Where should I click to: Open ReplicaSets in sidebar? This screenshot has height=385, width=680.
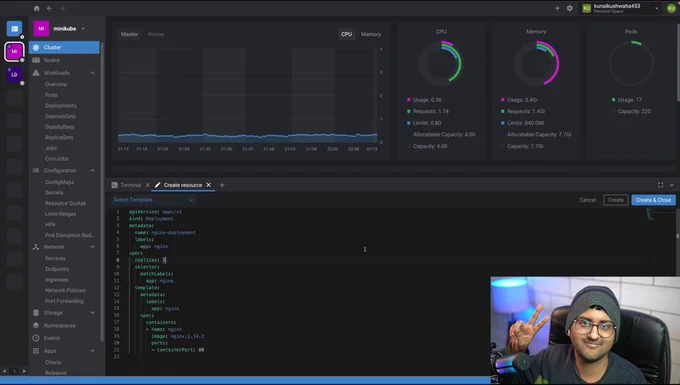coord(59,137)
